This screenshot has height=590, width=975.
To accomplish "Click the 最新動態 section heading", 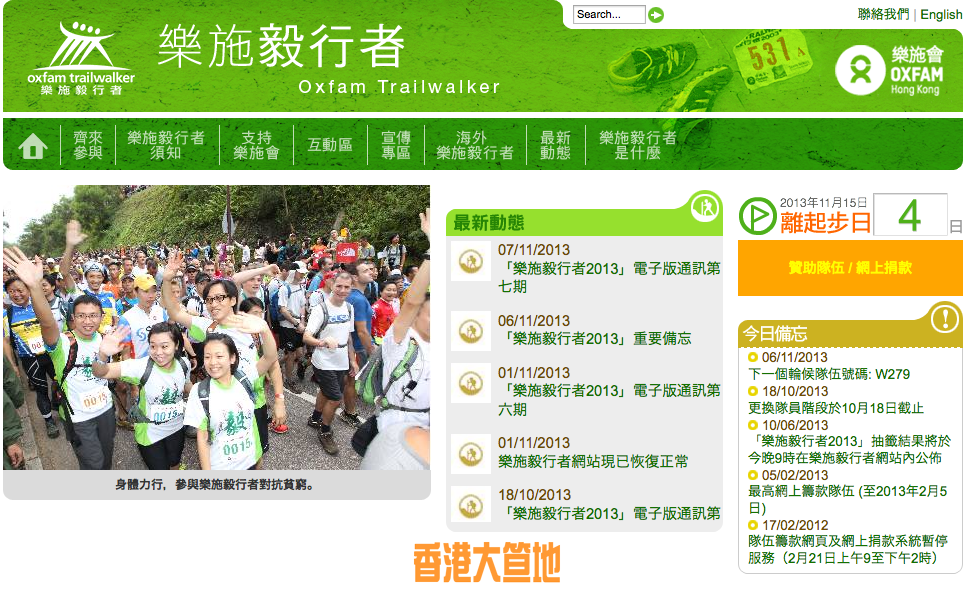I will point(489,223).
